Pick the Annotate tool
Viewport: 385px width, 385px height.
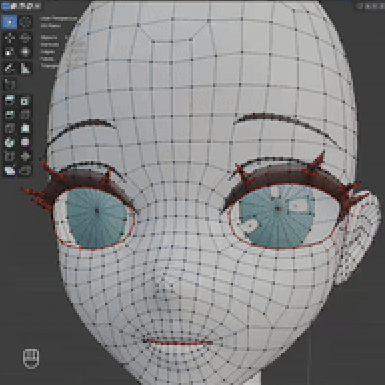pos(9,68)
